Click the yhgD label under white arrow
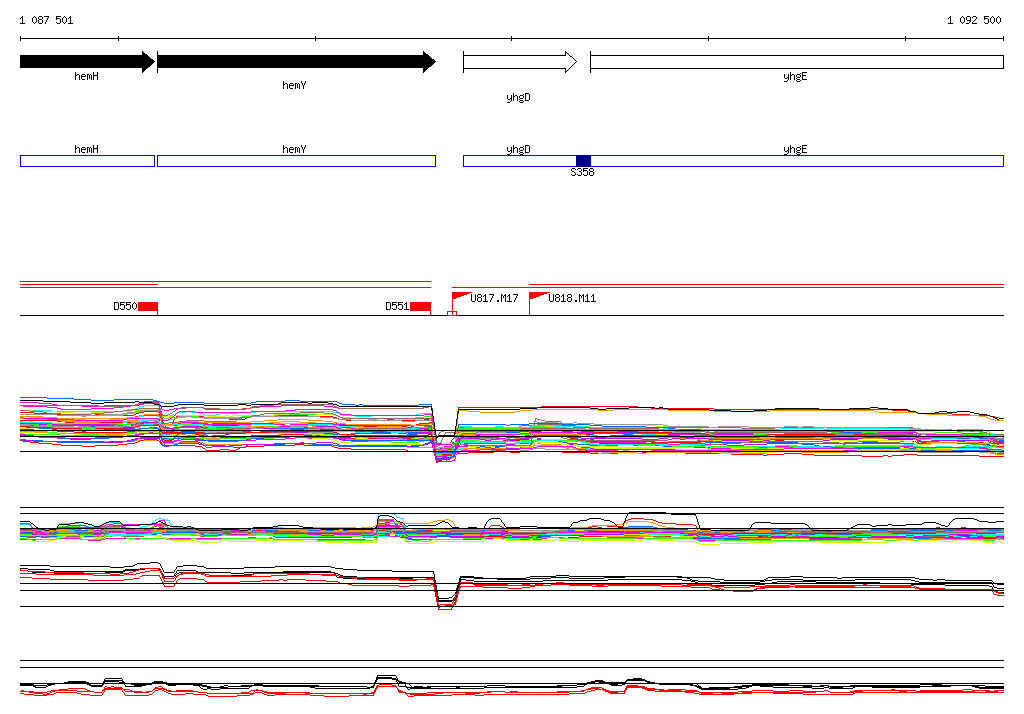Viewport: 1024px width, 714px height. click(519, 97)
